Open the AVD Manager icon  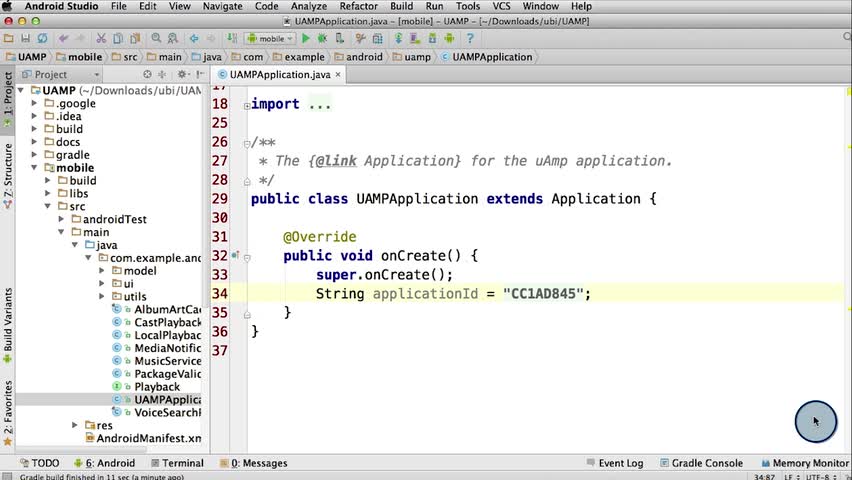[415, 39]
